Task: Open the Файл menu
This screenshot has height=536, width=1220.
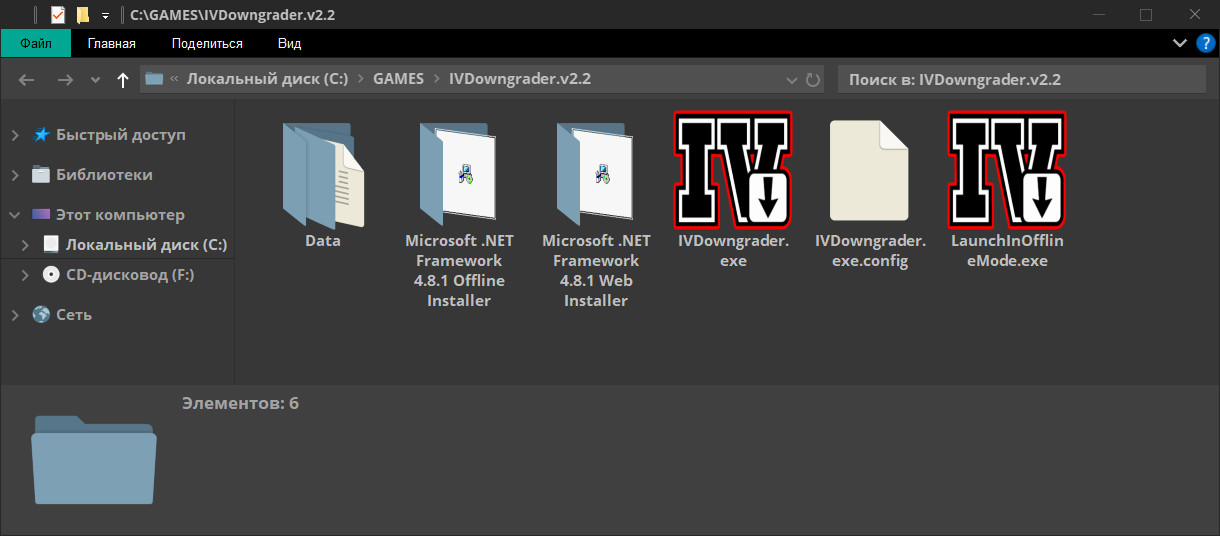Action: 36,43
